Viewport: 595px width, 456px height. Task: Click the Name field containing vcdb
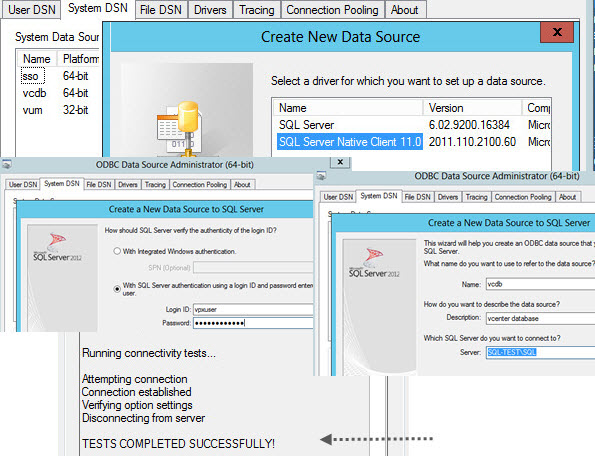pos(540,284)
